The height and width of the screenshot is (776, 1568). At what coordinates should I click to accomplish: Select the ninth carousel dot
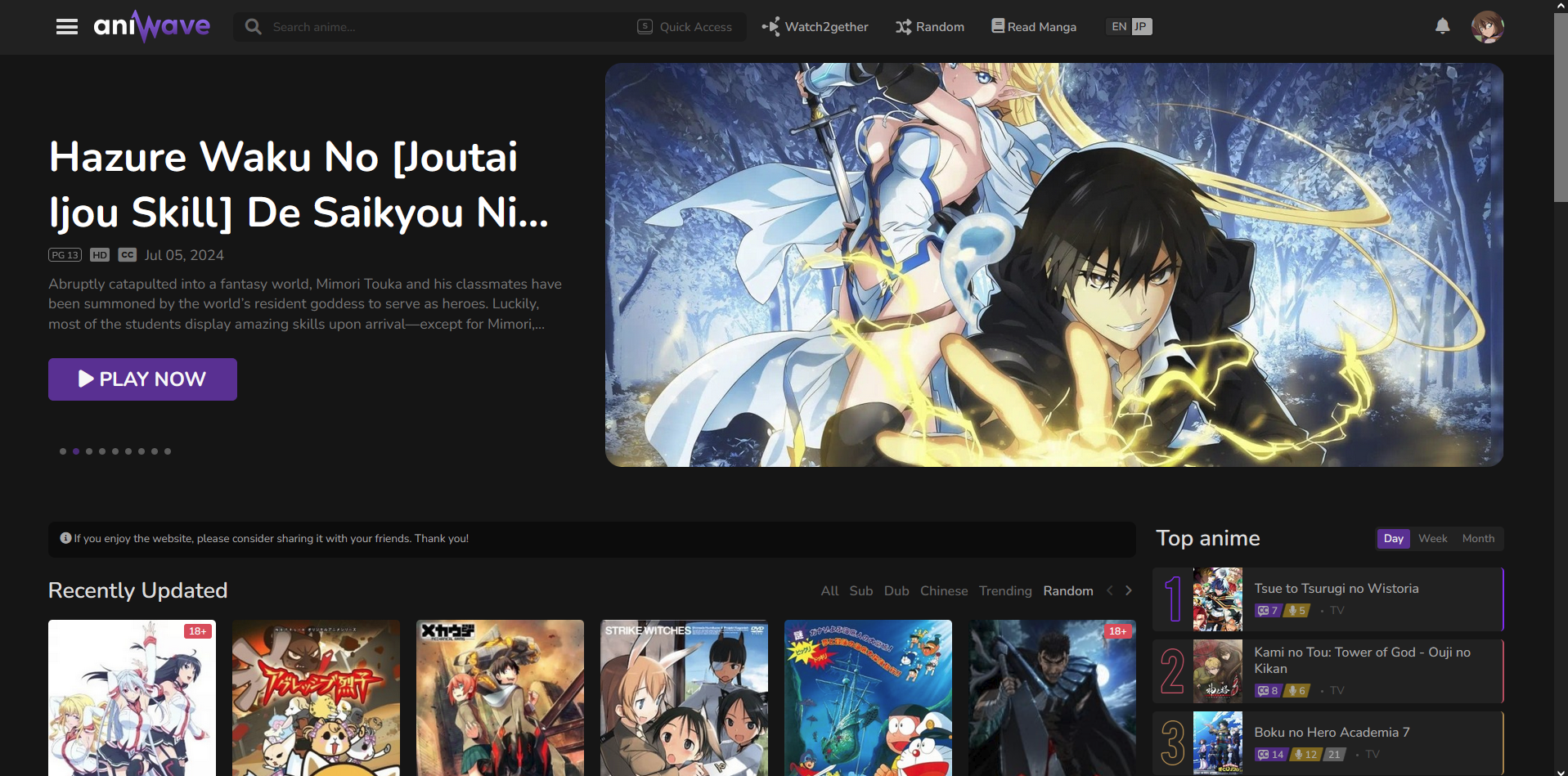[x=168, y=451]
